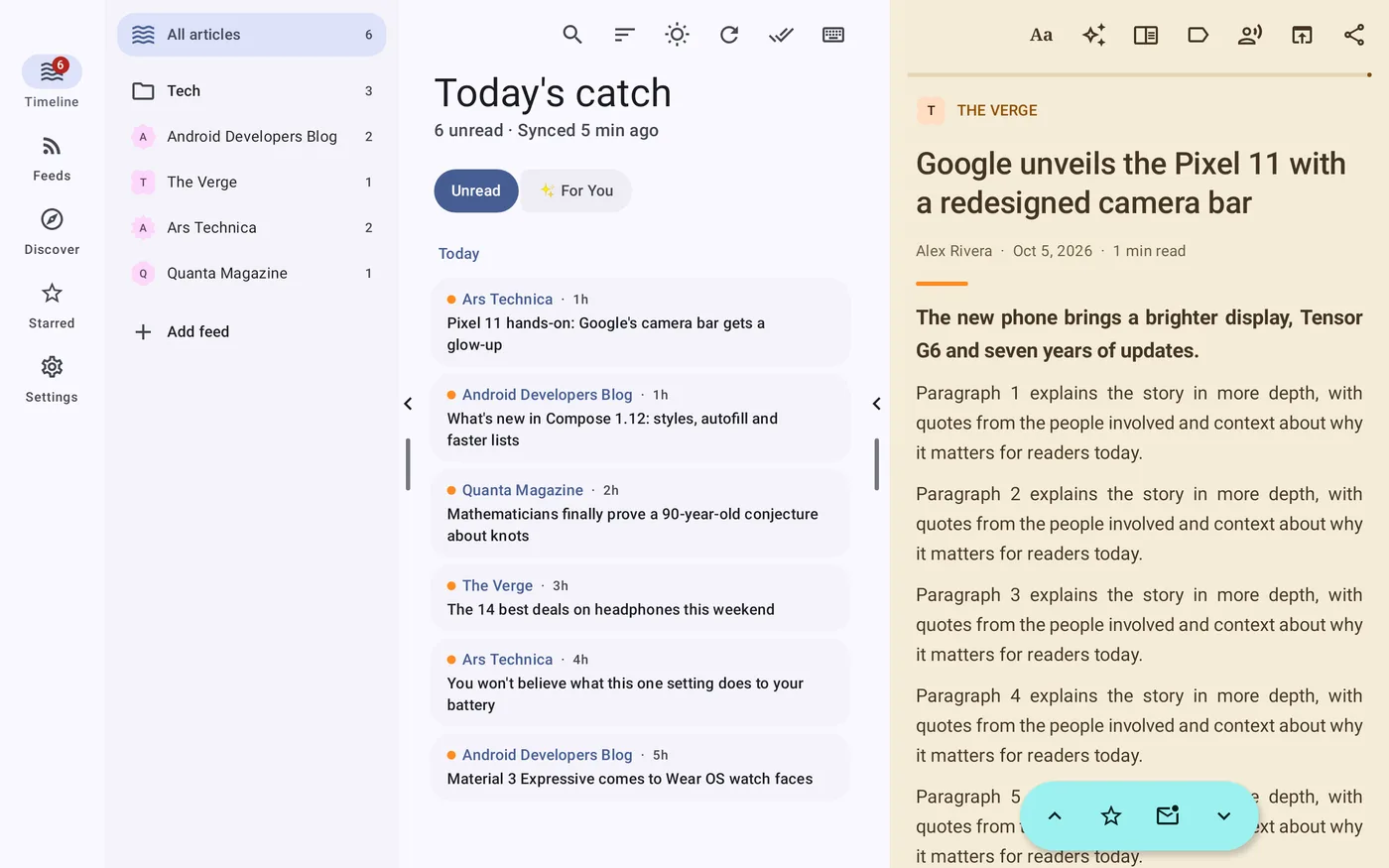Click the Add feed button

point(252,331)
